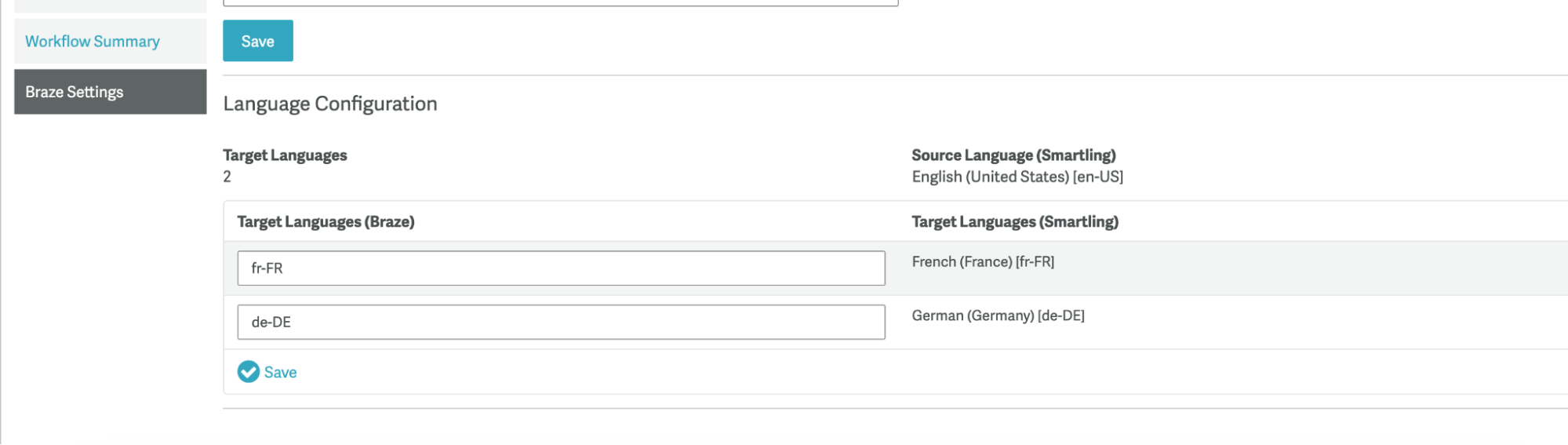Click the checkmark icon beside Save
Screen dimensions: 1568x445
click(248, 372)
